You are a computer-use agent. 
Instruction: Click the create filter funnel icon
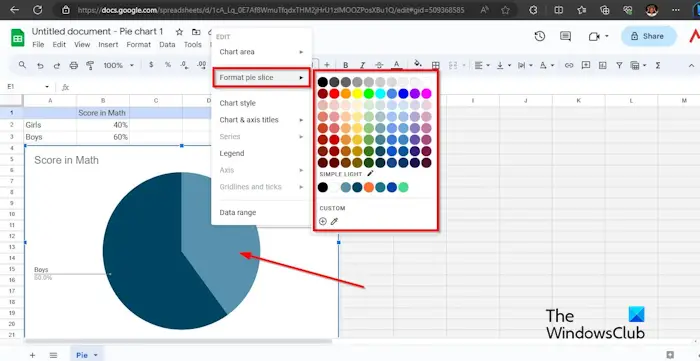pyautogui.click(x=619, y=66)
